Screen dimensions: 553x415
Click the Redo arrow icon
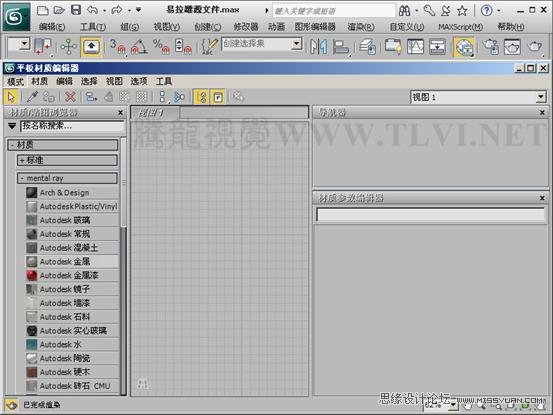(x=116, y=10)
